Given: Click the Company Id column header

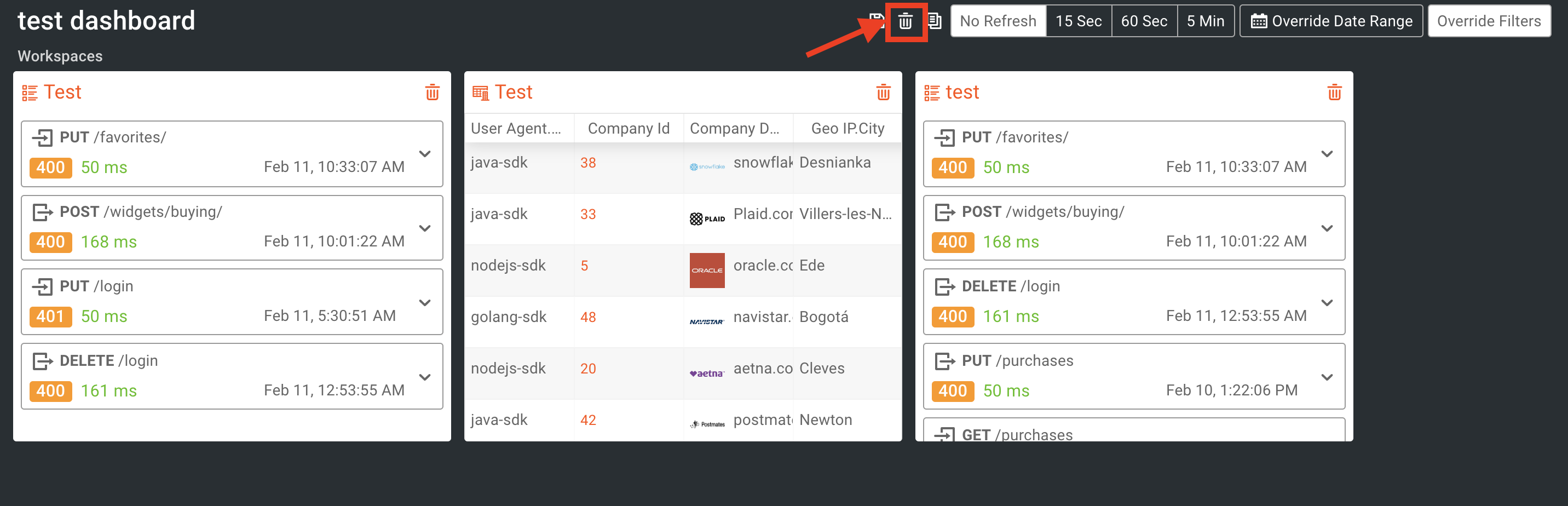Looking at the screenshot, I should point(629,128).
